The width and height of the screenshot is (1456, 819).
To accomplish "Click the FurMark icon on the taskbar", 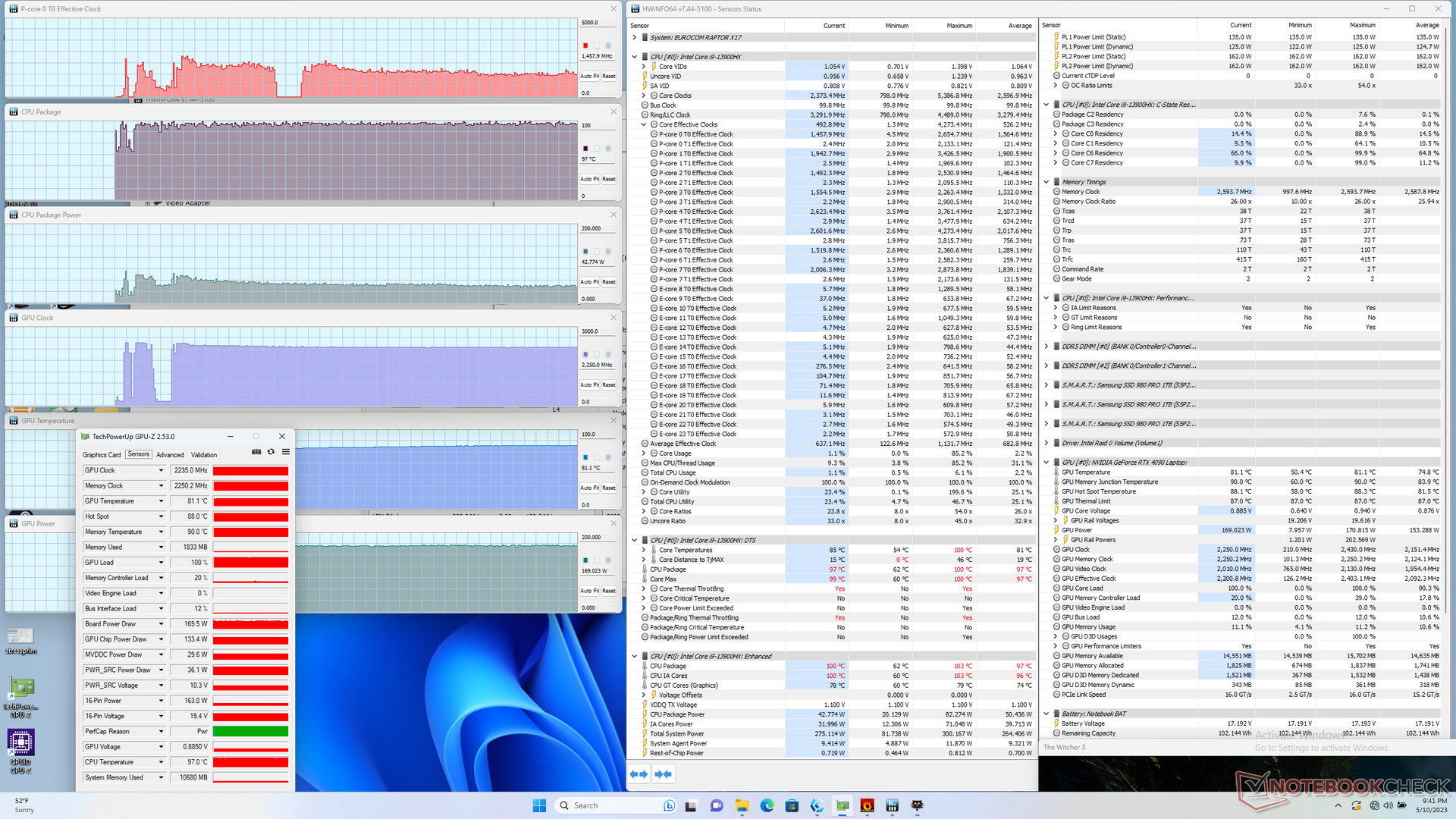I will pos(868,805).
